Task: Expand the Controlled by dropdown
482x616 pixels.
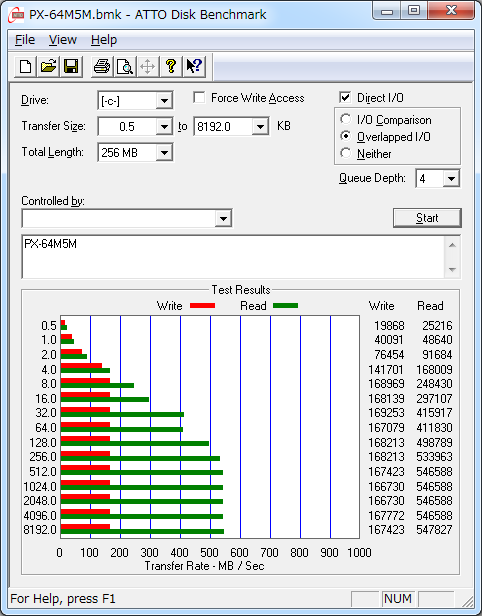Action: pyautogui.click(x=223, y=218)
